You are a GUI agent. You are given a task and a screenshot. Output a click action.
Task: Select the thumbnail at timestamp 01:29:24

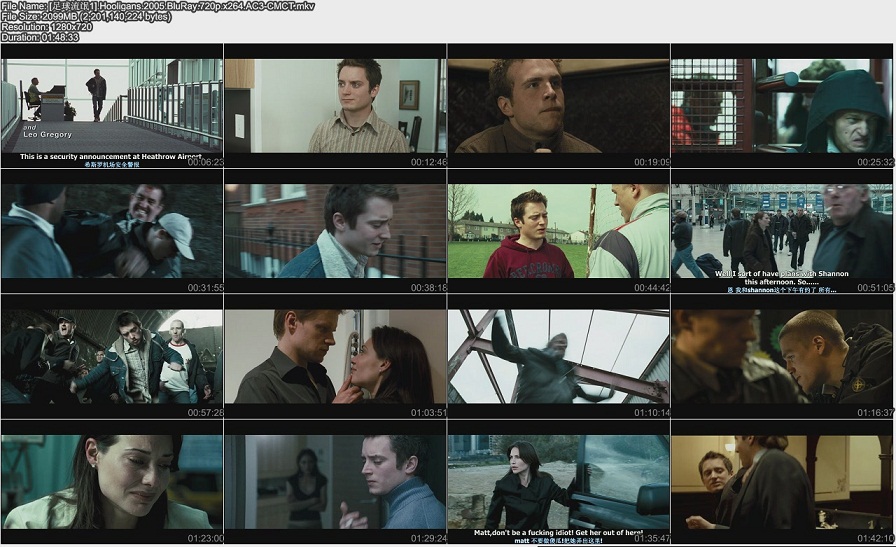[x=335, y=482]
